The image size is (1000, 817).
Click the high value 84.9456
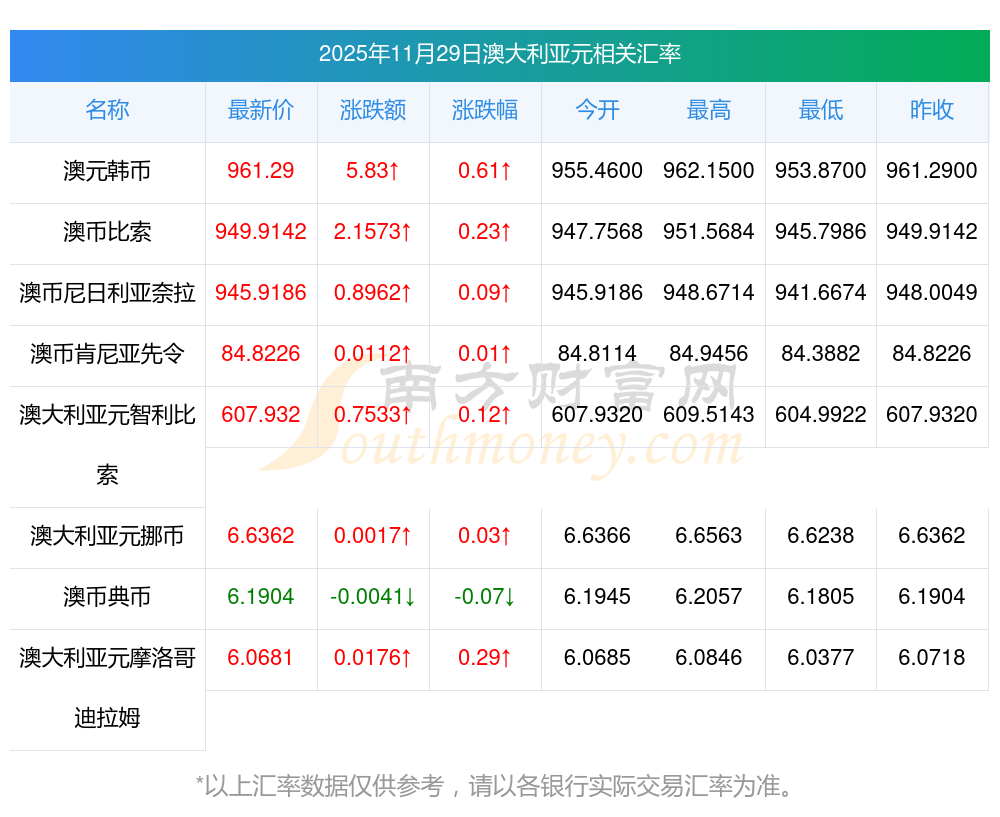[x=709, y=353]
